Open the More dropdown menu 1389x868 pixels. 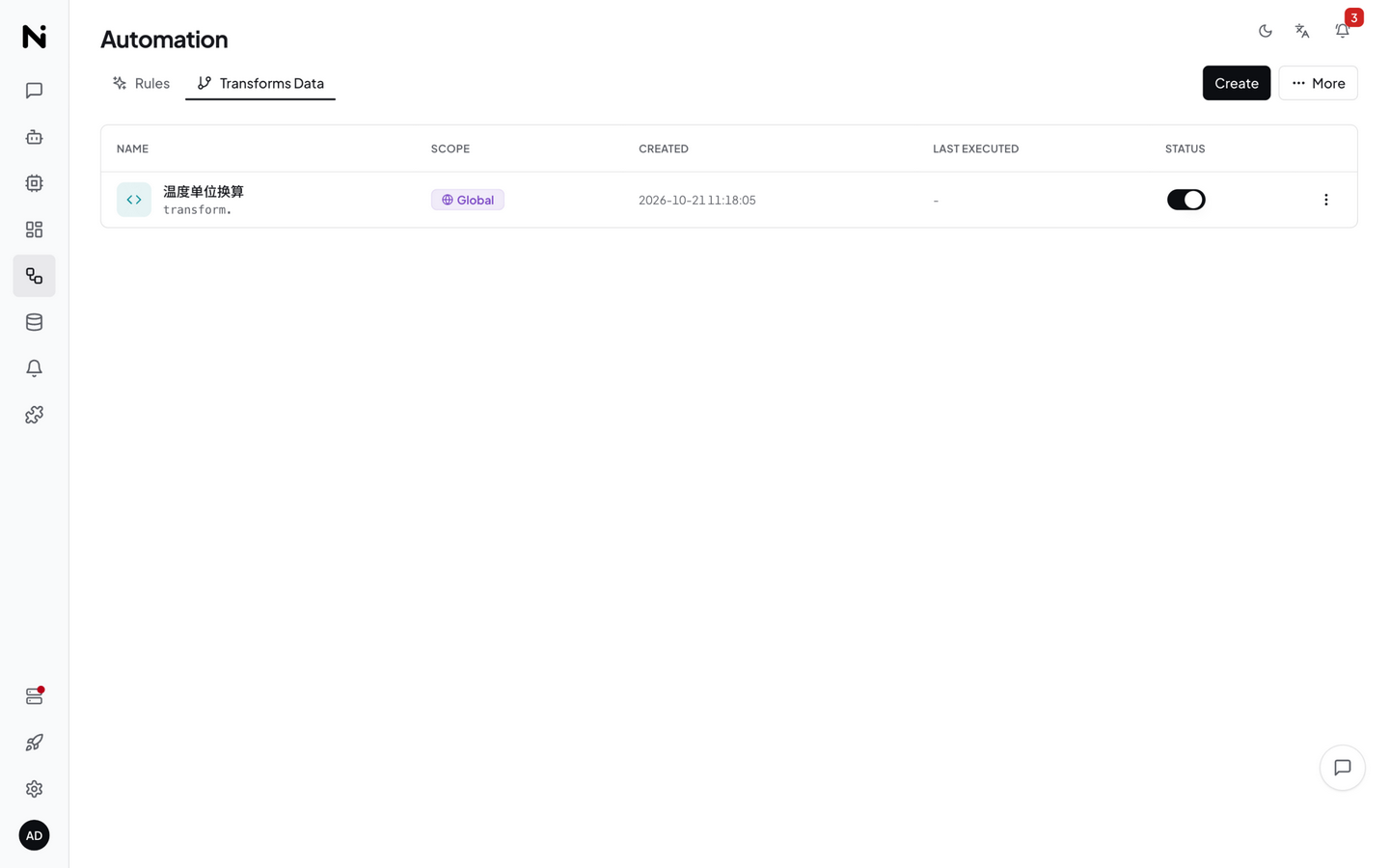pos(1318,83)
